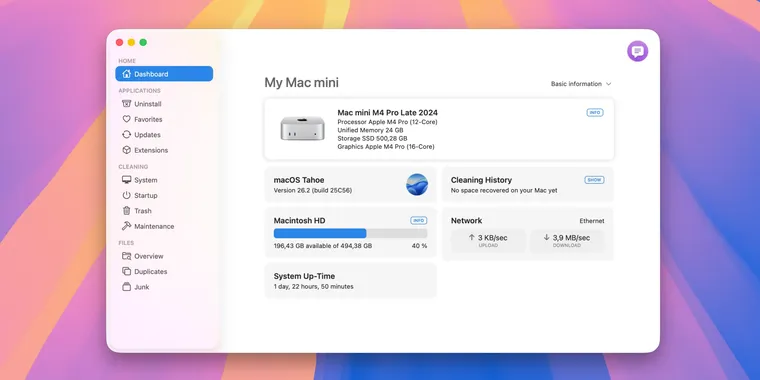Click 'Version 26.2 (build 25C56)' text
Screen dimensions: 760x380
point(313,190)
